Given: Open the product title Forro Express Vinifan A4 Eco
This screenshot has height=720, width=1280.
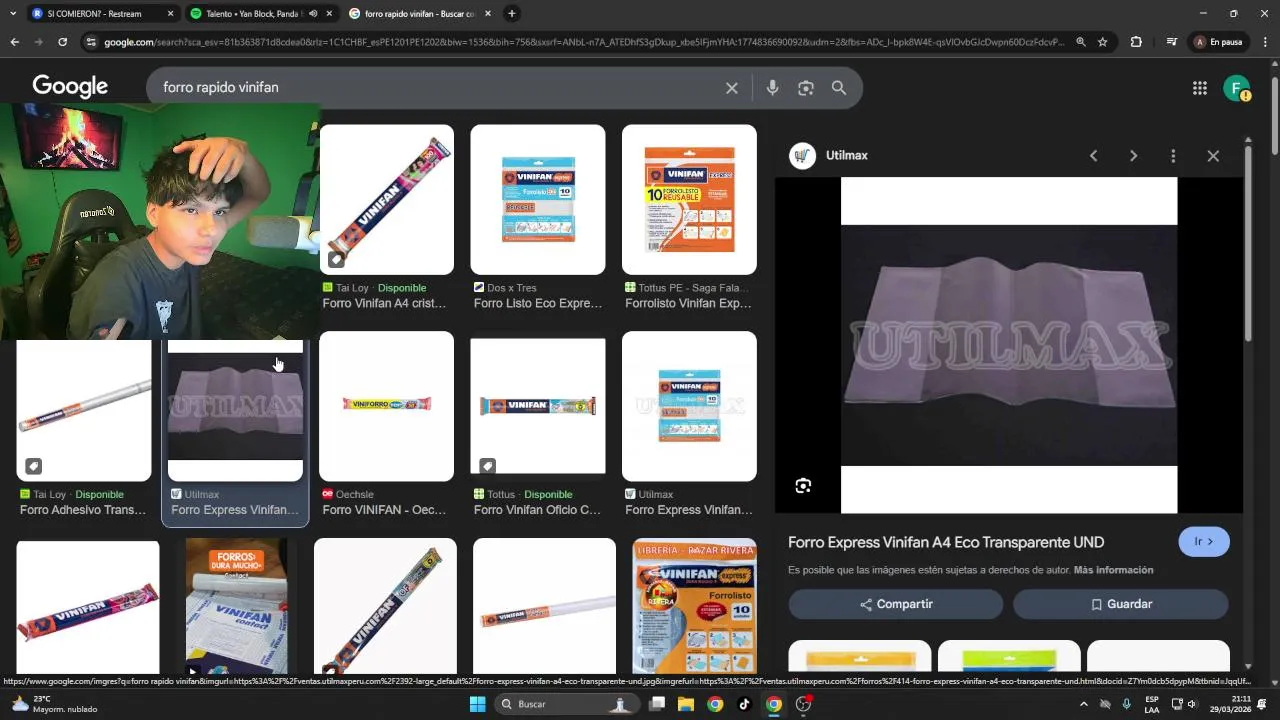Looking at the screenshot, I should click(946, 542).
